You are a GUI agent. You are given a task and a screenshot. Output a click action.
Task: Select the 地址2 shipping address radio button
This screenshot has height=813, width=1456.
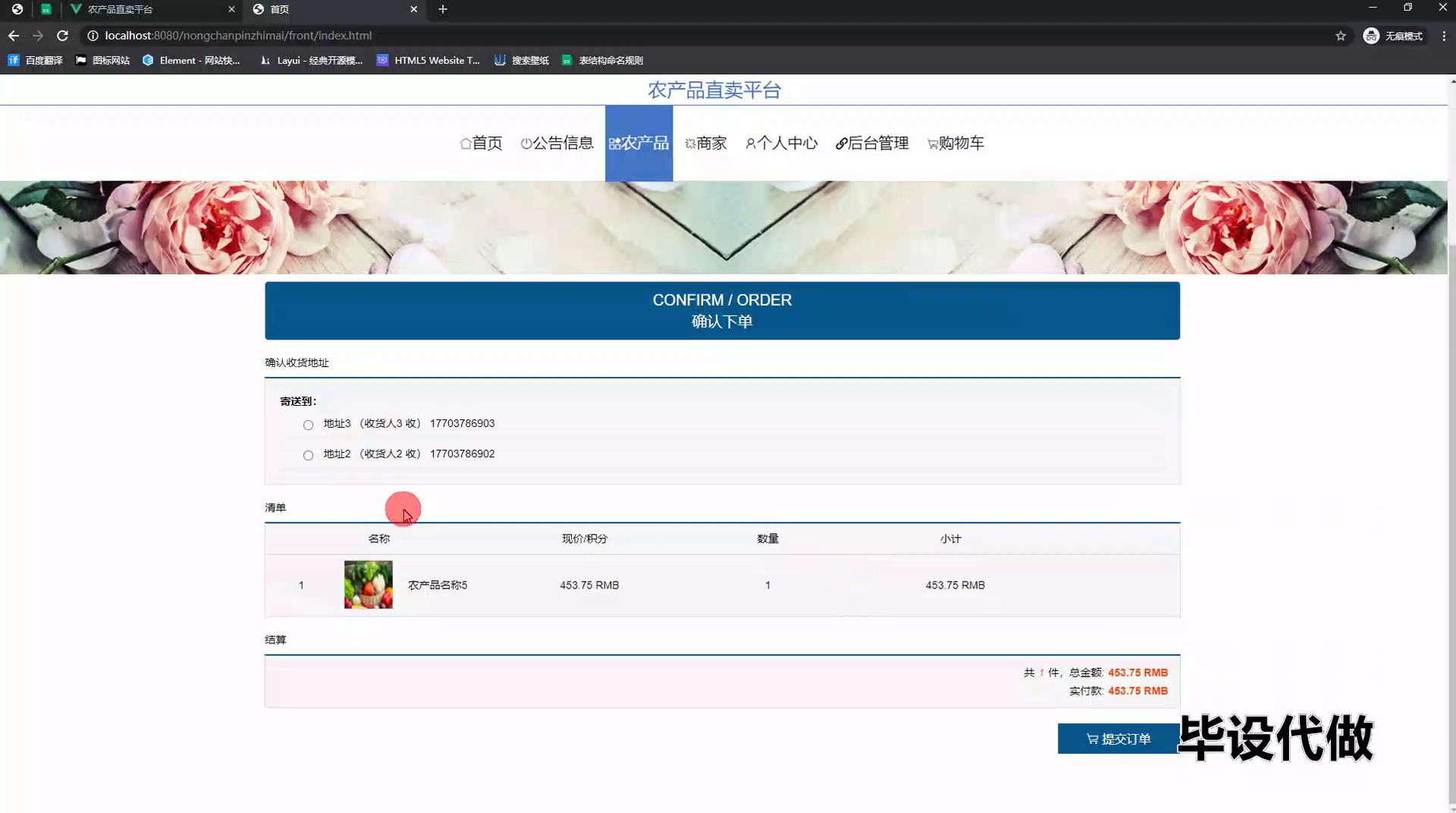pyautogui.click(x=308, y=455)
